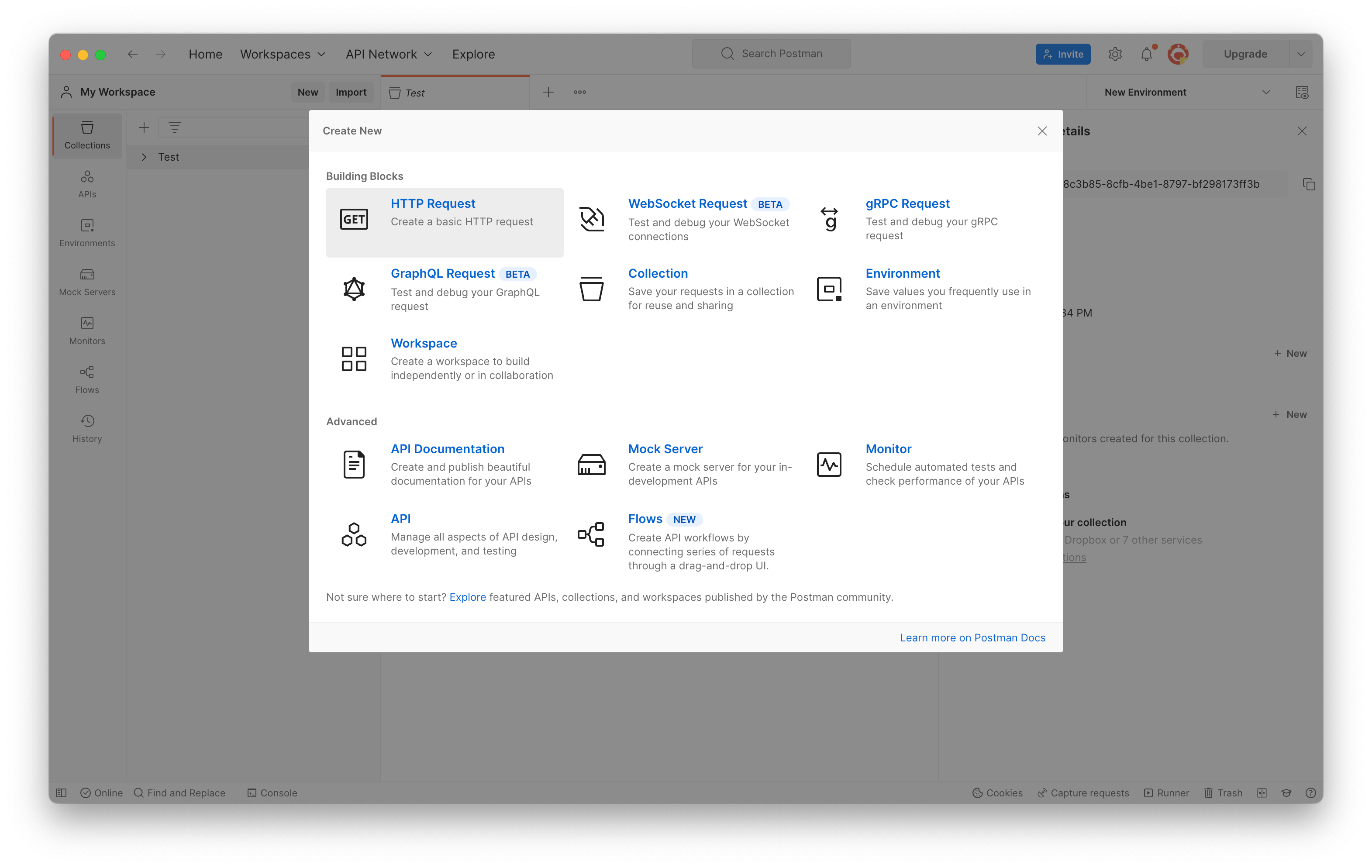Image resolution: width=1372 pixels, height=868 pixels.
Task: Open the WebSocket Request creator
Action: click(x=687, y=203)
